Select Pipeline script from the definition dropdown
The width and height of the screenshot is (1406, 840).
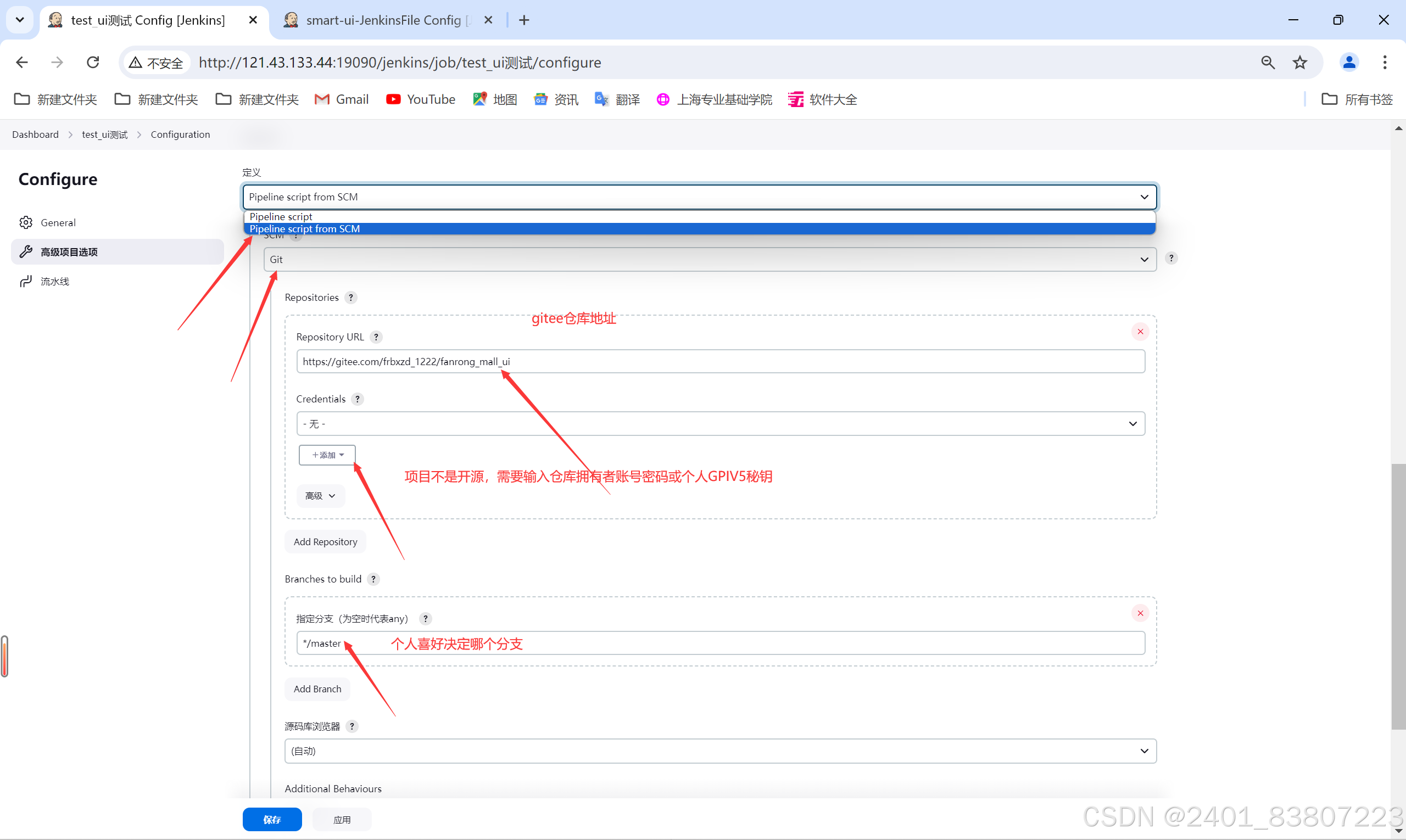pyautogui.click(x=281, y=216)
